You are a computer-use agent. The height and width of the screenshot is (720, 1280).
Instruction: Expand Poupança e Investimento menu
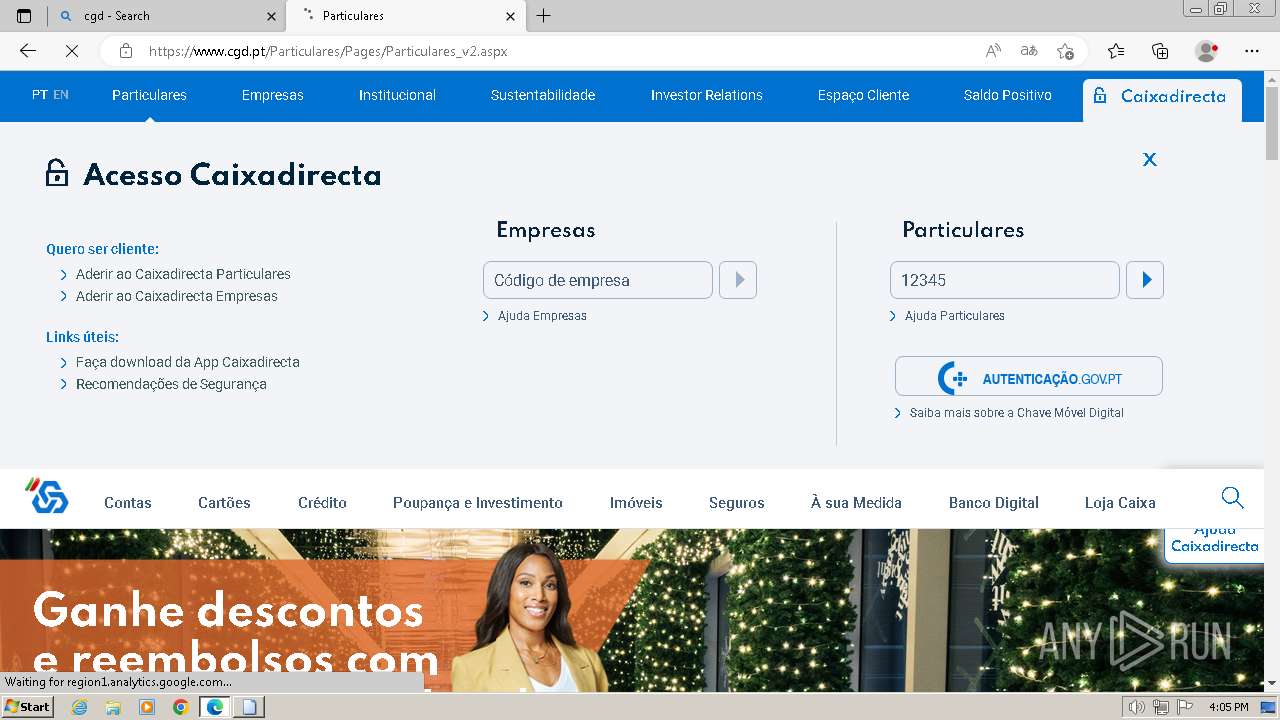(478, 503)
